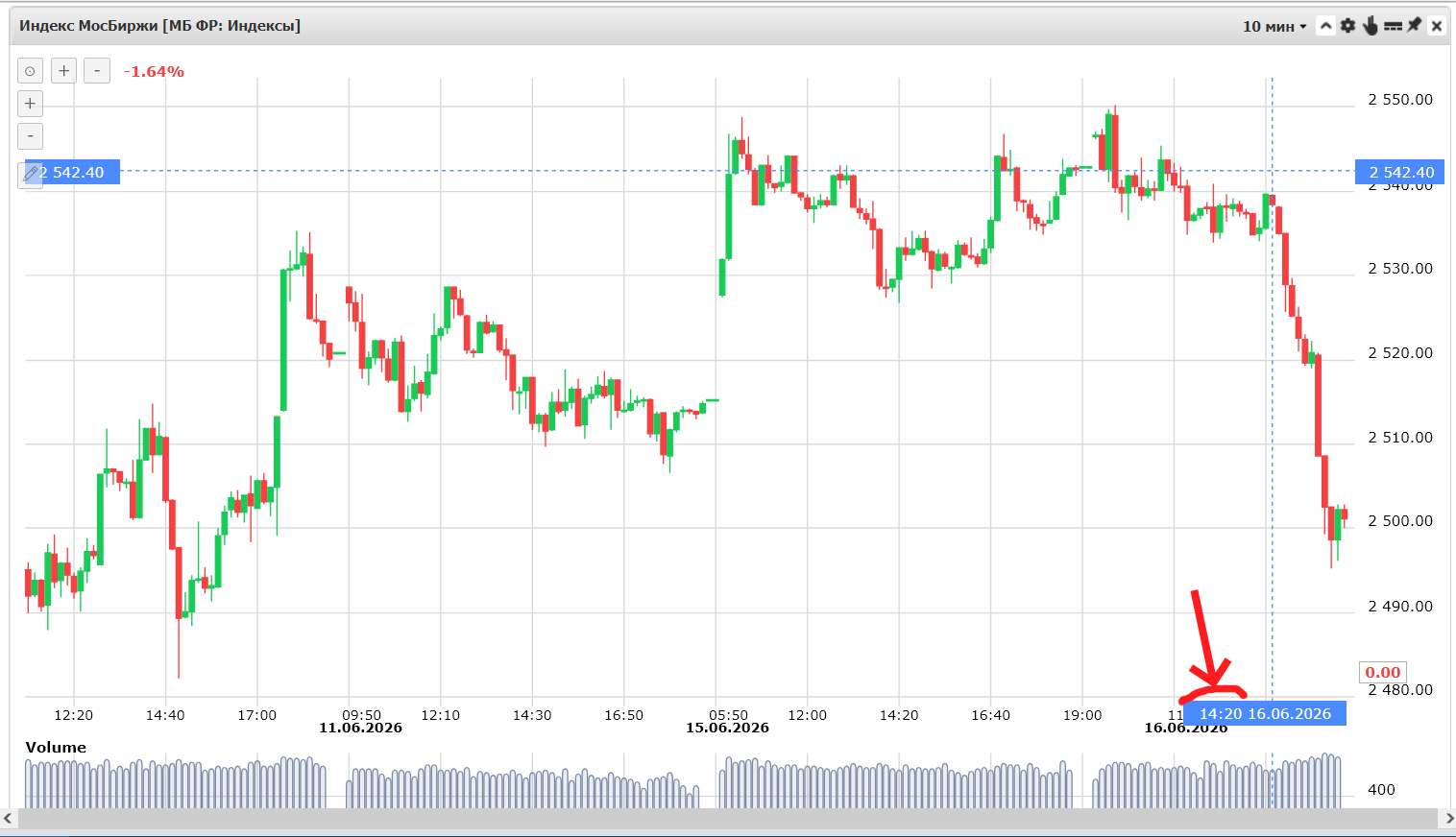
Task: Select the hand pointer tool icon
Action: coord(1371,26)
